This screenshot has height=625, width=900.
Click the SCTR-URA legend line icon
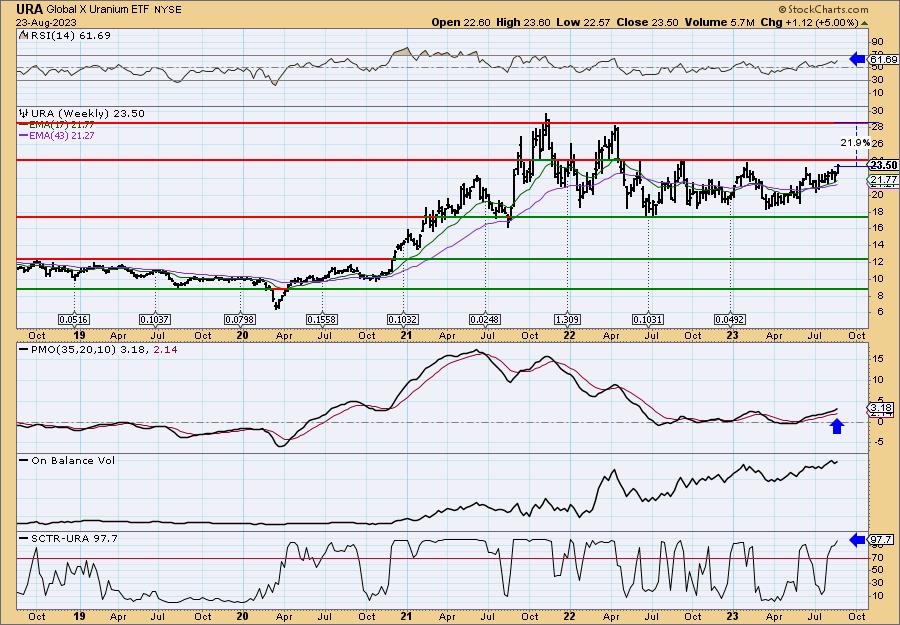pos(24,538)
